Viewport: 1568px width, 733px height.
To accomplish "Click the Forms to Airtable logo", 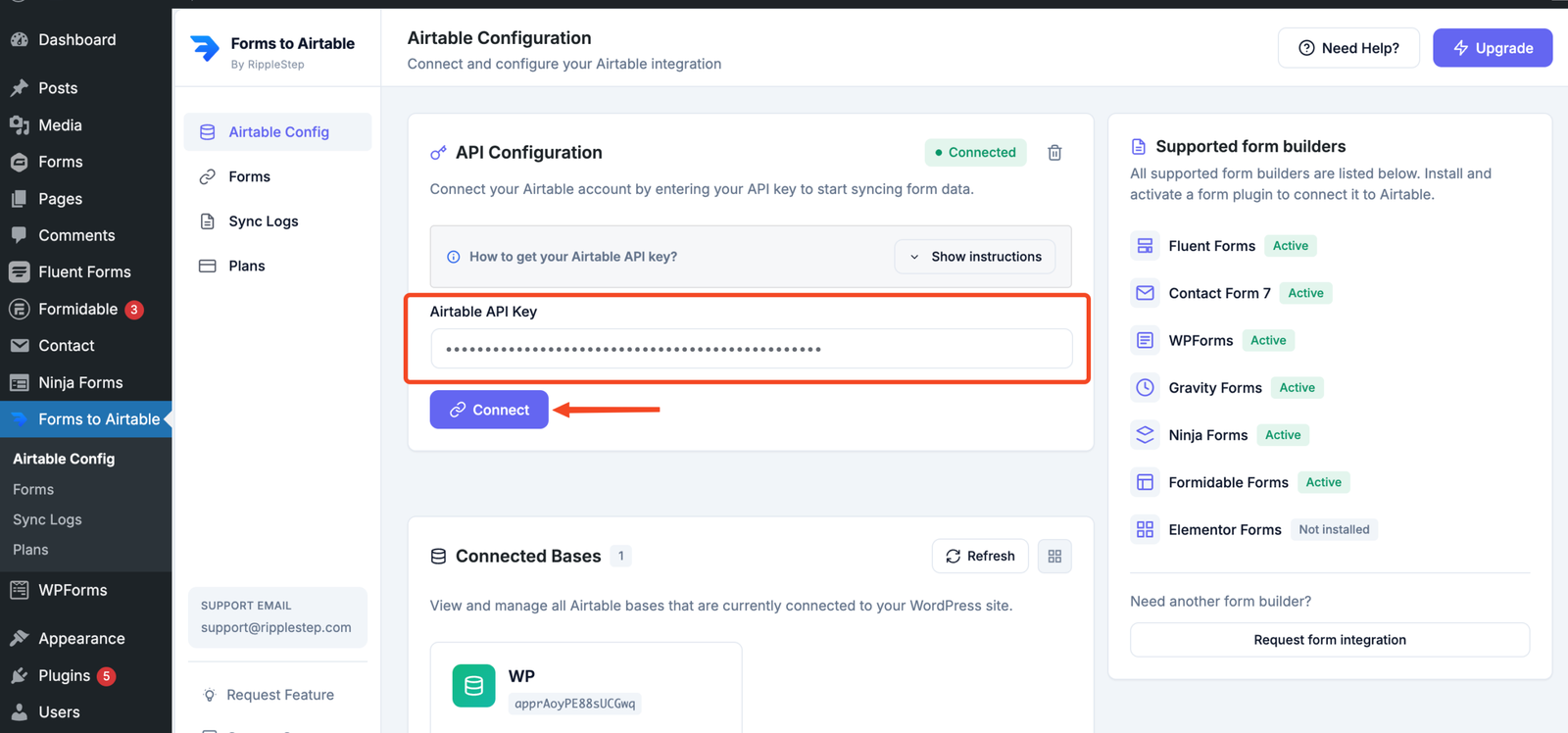I will [205, 48].
